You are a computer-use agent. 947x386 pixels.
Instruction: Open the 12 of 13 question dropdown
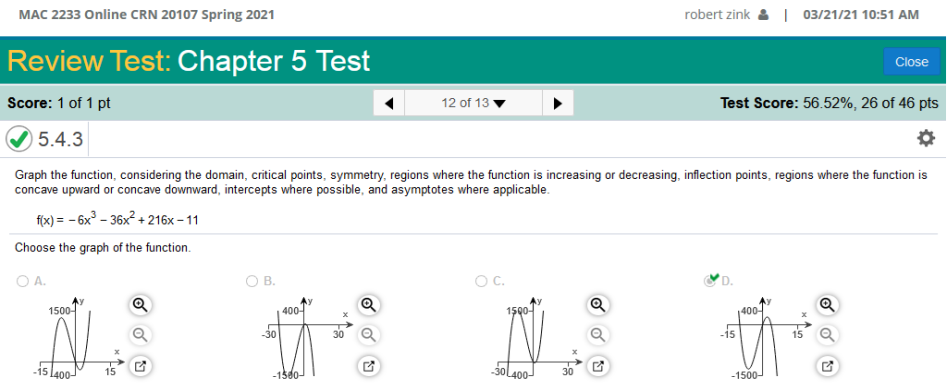474,103
